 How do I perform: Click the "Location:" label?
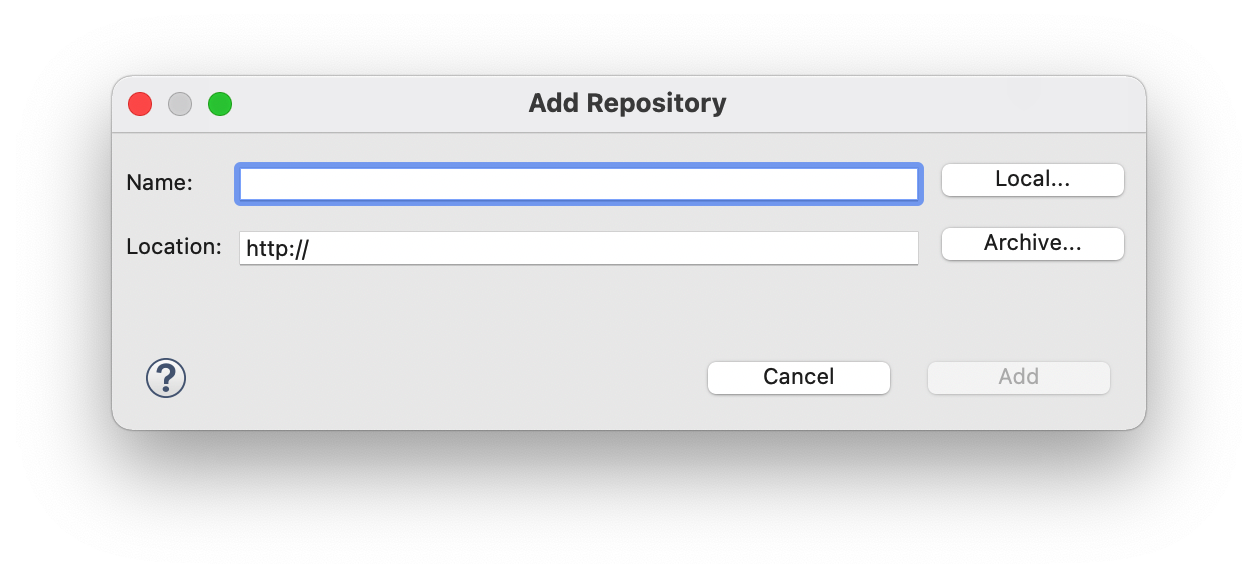(x=174, y=246)
